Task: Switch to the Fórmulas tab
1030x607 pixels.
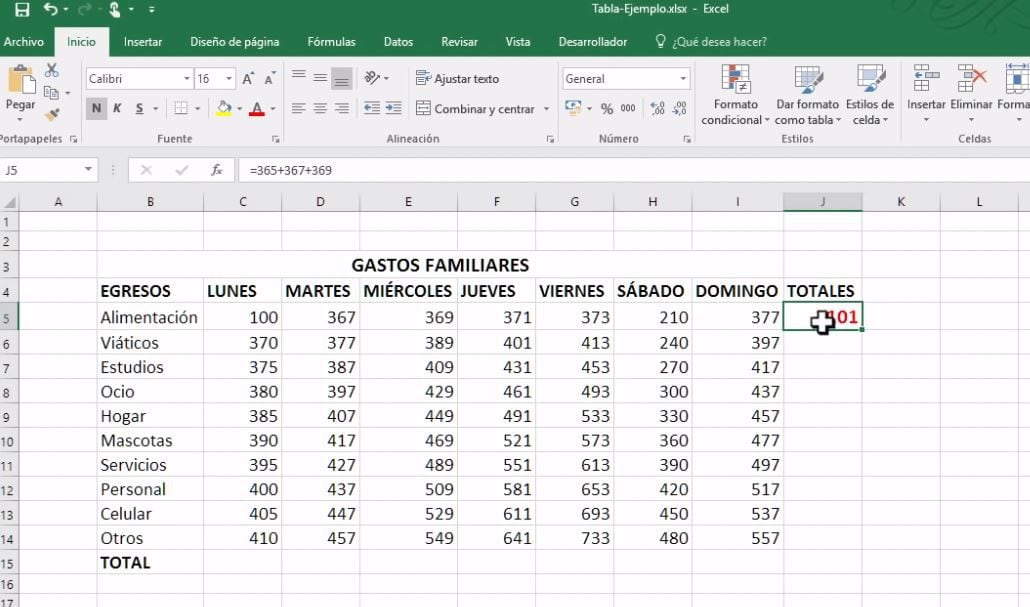Action: [x=331, y=42]
